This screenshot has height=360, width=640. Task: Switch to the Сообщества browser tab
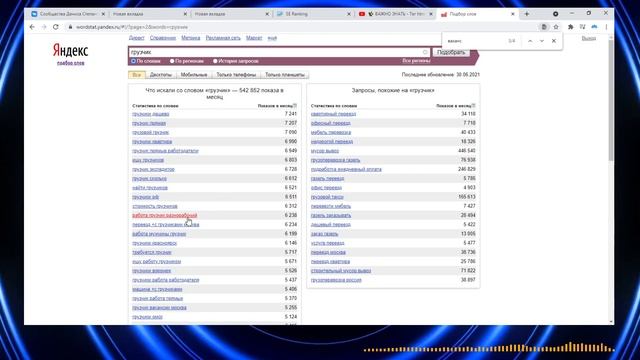pyautogui.click(x=67, y=14)
